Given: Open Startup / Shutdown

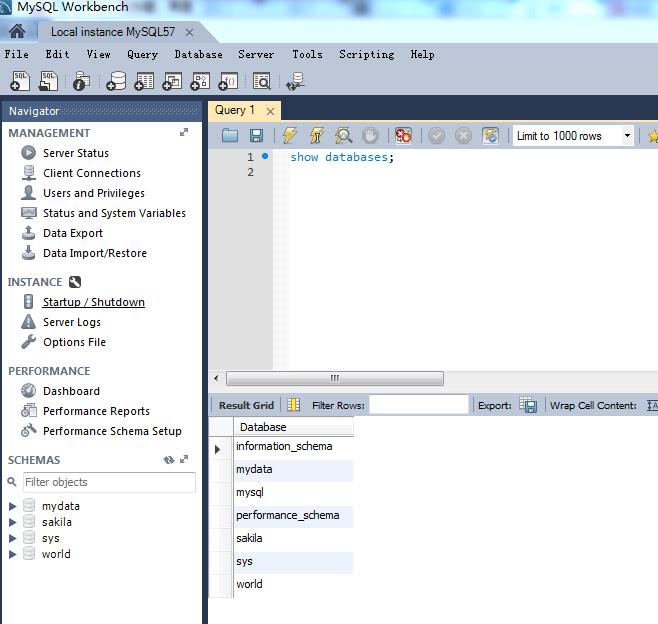Looking at the screenshot, I should [x=94, y=302].
